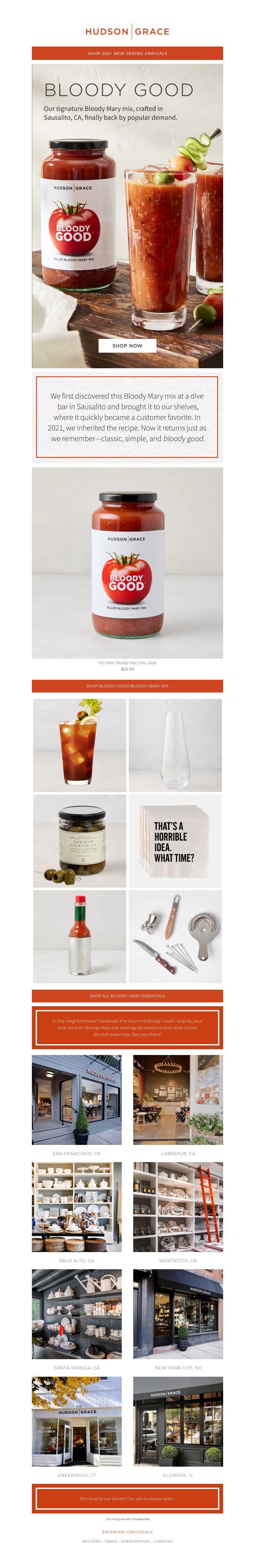The width and height of the screenshot is (255, 1568).
Task: Open the bar tools set thumbnail
Action: (175, 936)
